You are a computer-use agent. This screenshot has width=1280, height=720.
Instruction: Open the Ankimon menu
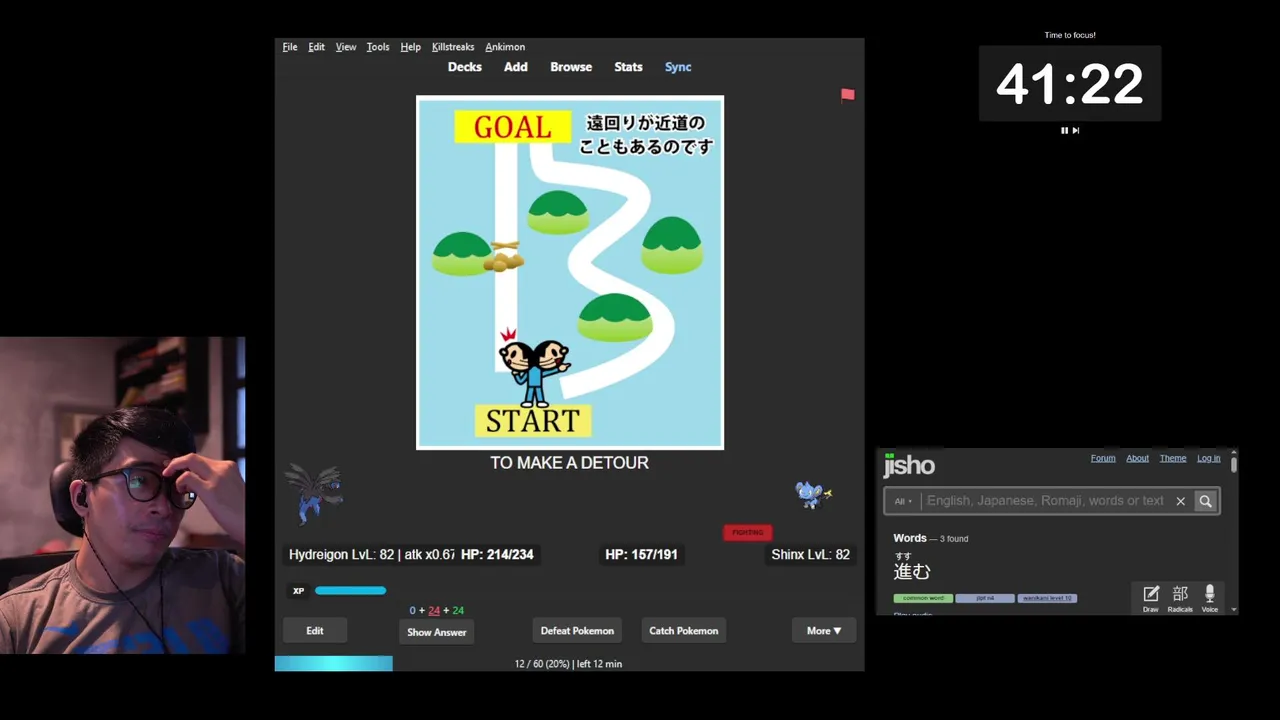pos(505,47)
